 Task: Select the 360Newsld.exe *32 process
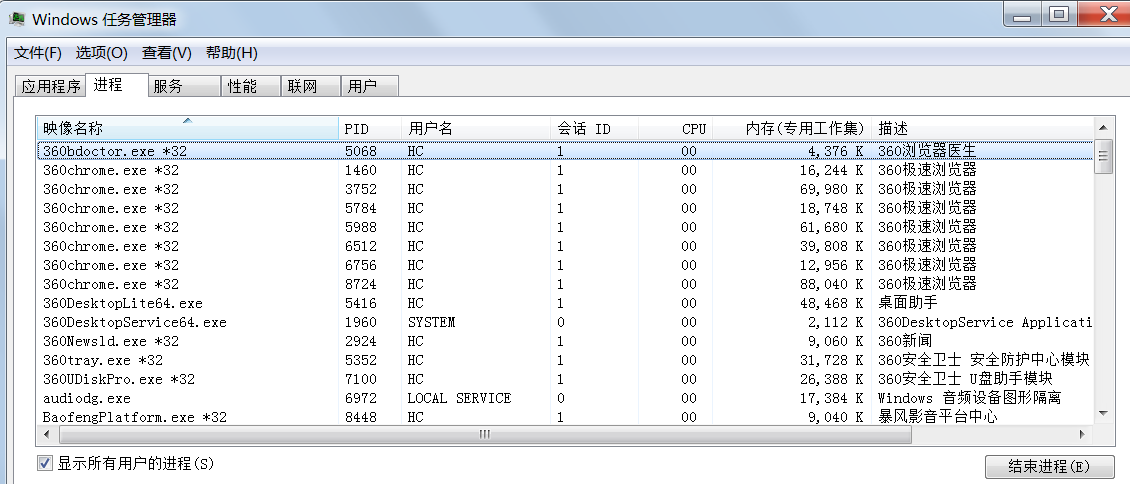[x=565, y=341]
